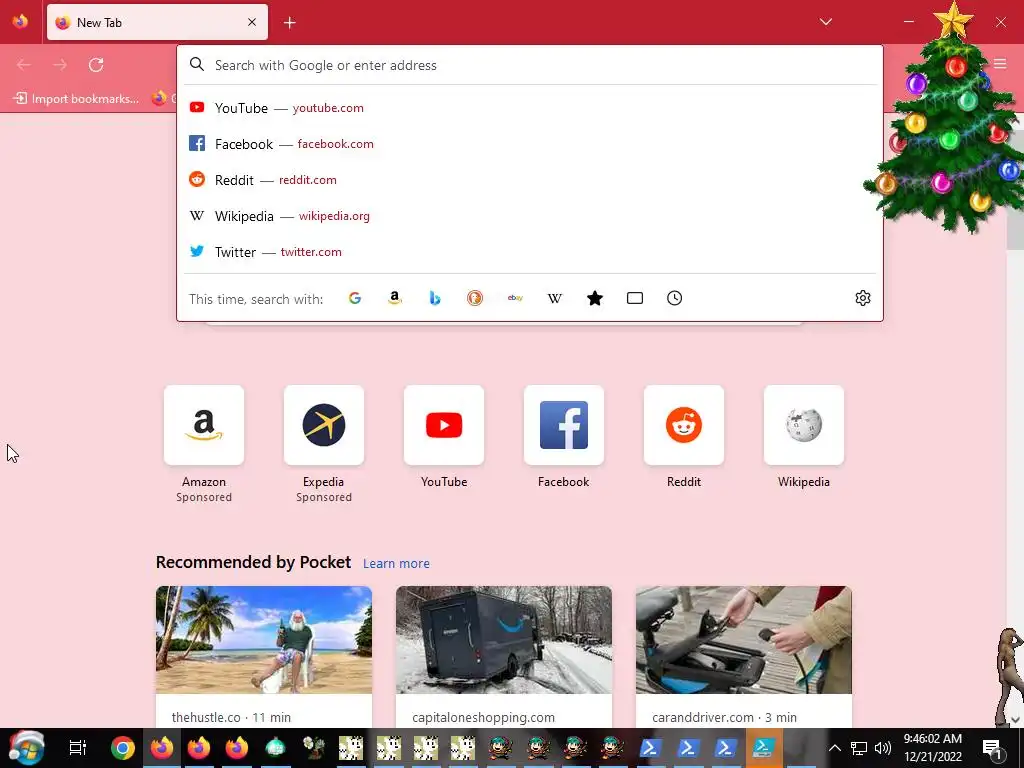This screenshot has width=1024, height=768.
Task: Close the New Tab tab
Action: (252, 22)
